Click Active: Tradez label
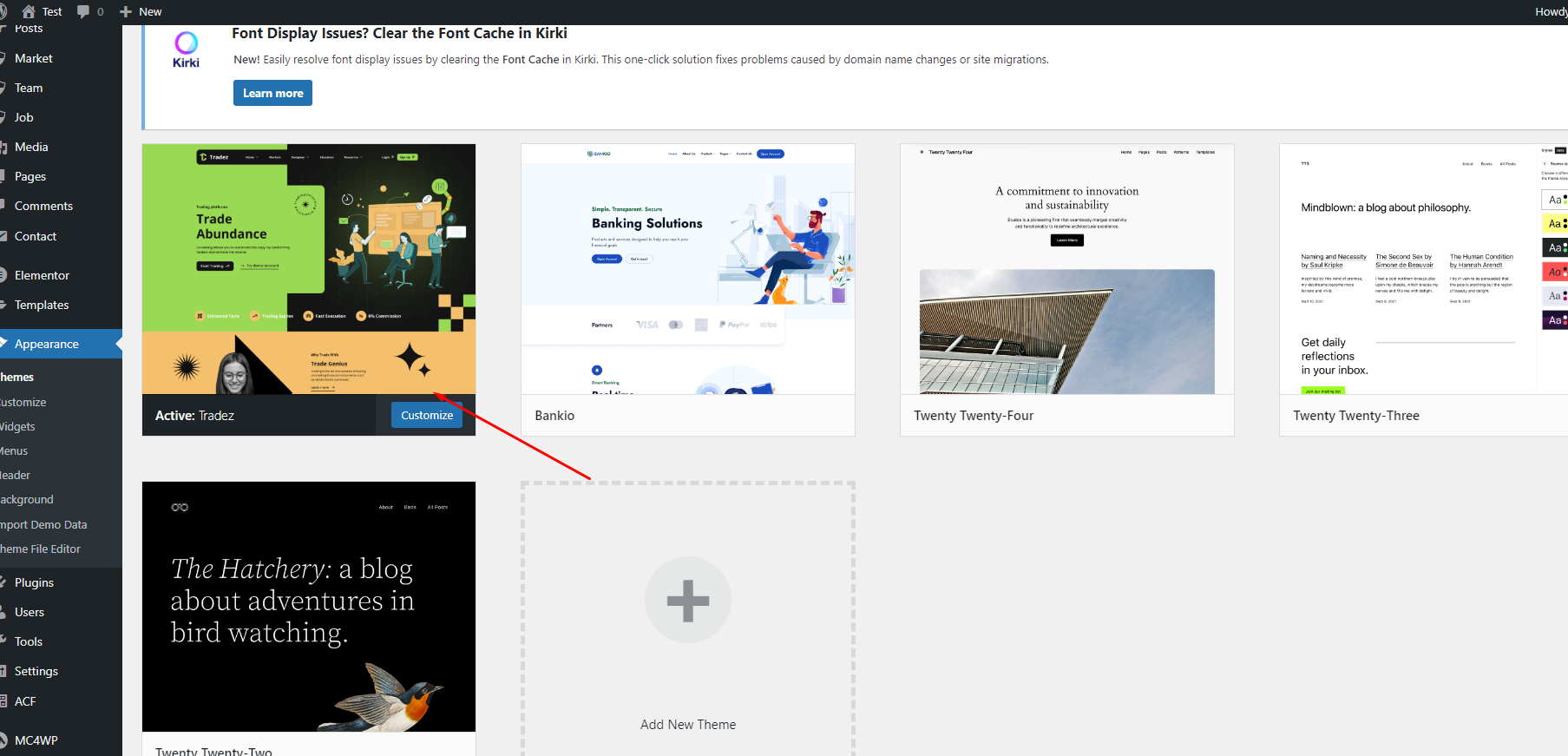 [194, 416]
